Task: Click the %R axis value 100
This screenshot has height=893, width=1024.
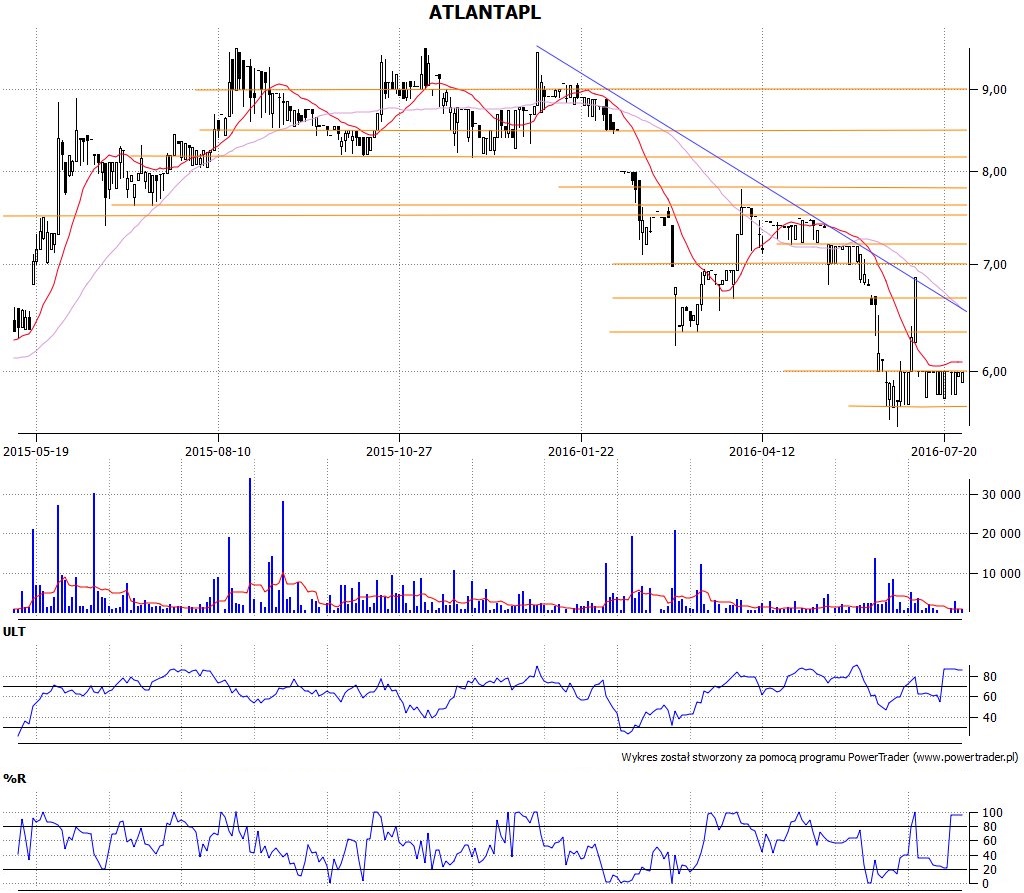Action: pyautogui.click(x=992, y=813)
